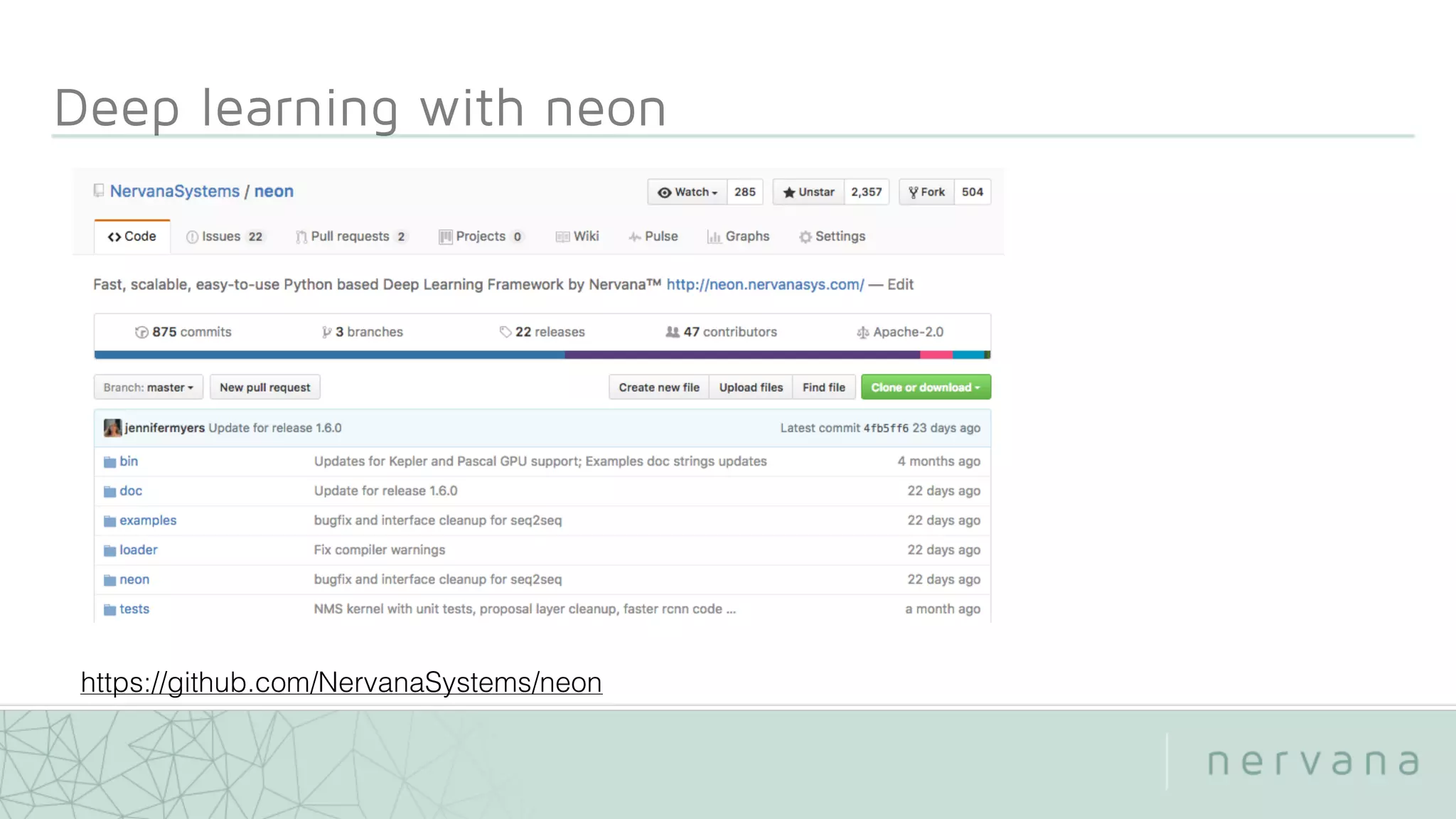This screenshot has height=819, width=1456.
Task: Open the Branch: master dropdown
Action: pyautogui.click(x=149, y=387)
